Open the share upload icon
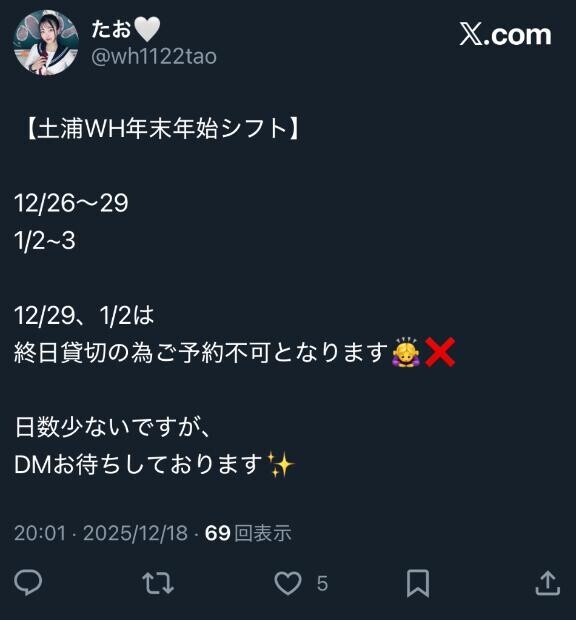The height and width of the screenshot is (620, 576). click(x=548, y=582)
